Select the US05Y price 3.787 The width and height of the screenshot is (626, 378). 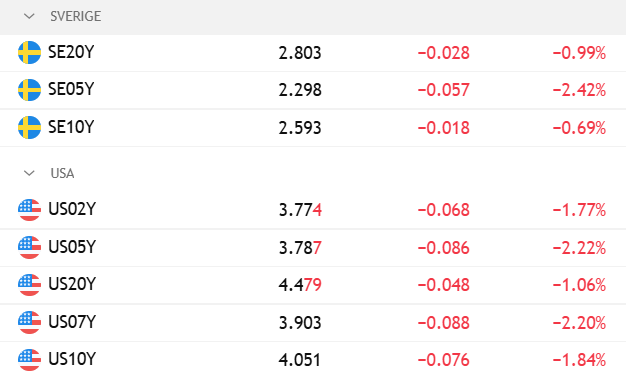click(x=300, y=248)
